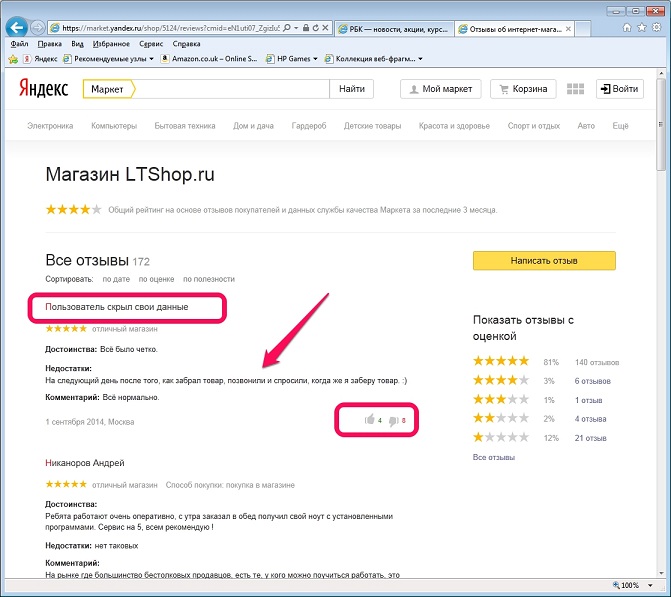The height and width of the screenshot is (597, 671).
Task: Open the Файл menu
Action: [19, 44]
